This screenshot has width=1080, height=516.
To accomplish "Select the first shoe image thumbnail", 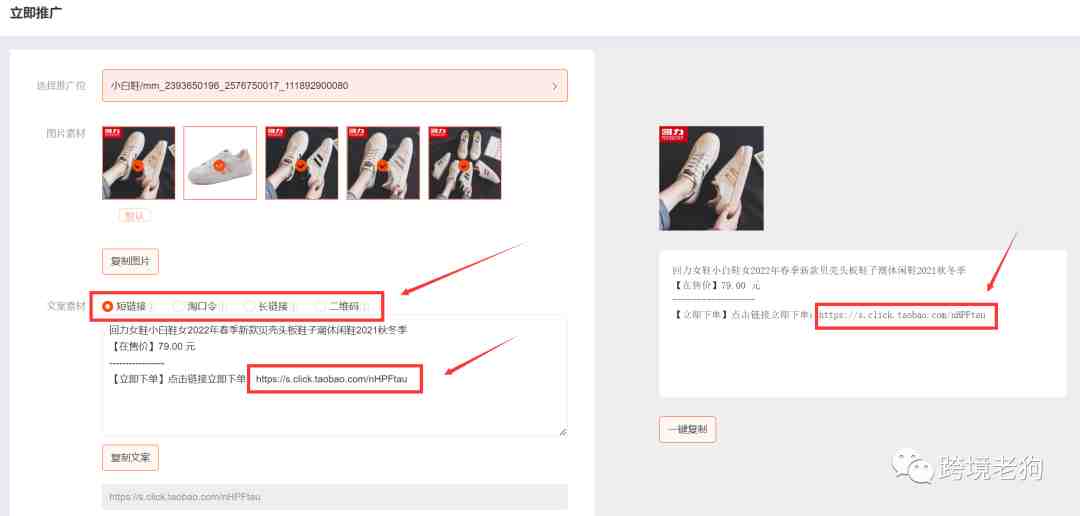I will [138, 163].
